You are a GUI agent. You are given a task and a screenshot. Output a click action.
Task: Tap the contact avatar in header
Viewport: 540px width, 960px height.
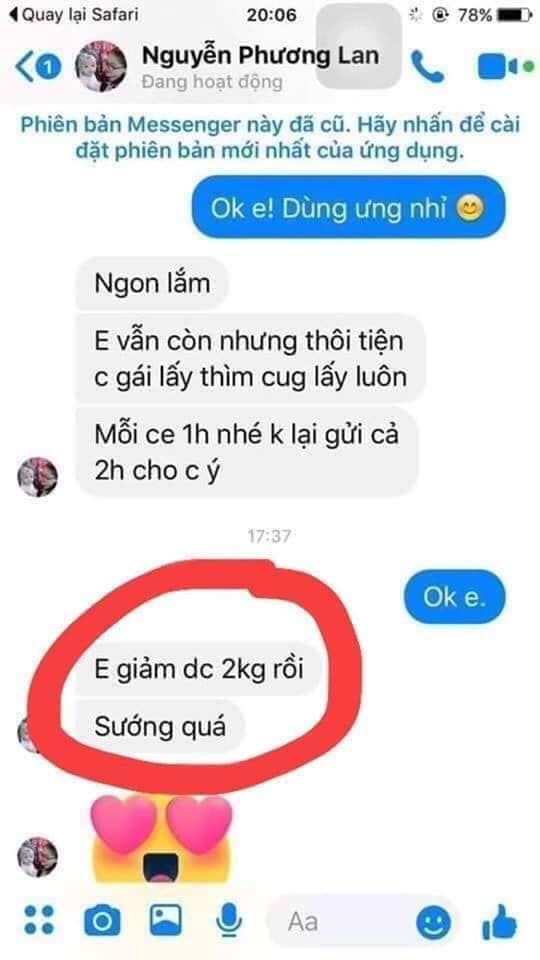click(100, 67)
